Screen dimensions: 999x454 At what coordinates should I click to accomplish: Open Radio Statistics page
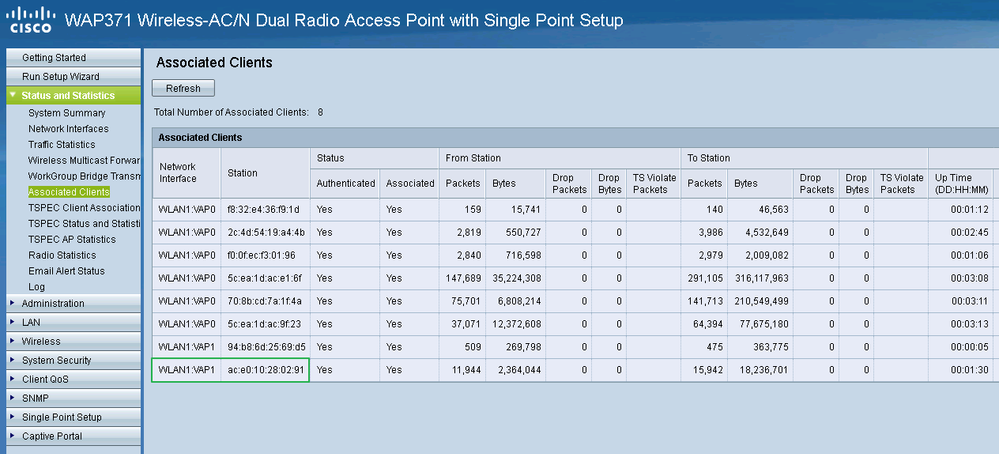(62, 255)
